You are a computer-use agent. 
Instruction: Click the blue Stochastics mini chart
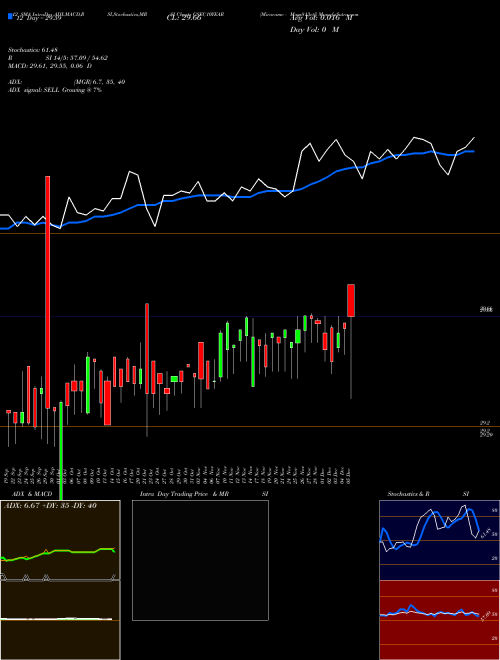tap(439, 540)
